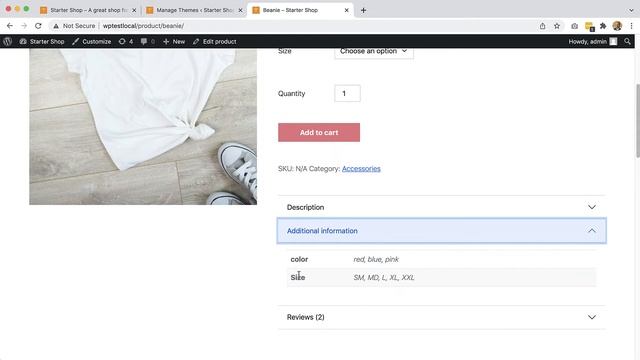
Task: Click the WordPress logo in admin bar
Action: [7, 41]
